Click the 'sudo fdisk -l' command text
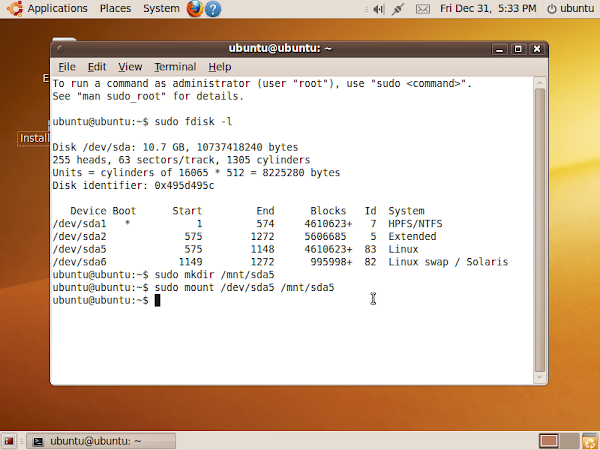 click(x=193, y=122)
